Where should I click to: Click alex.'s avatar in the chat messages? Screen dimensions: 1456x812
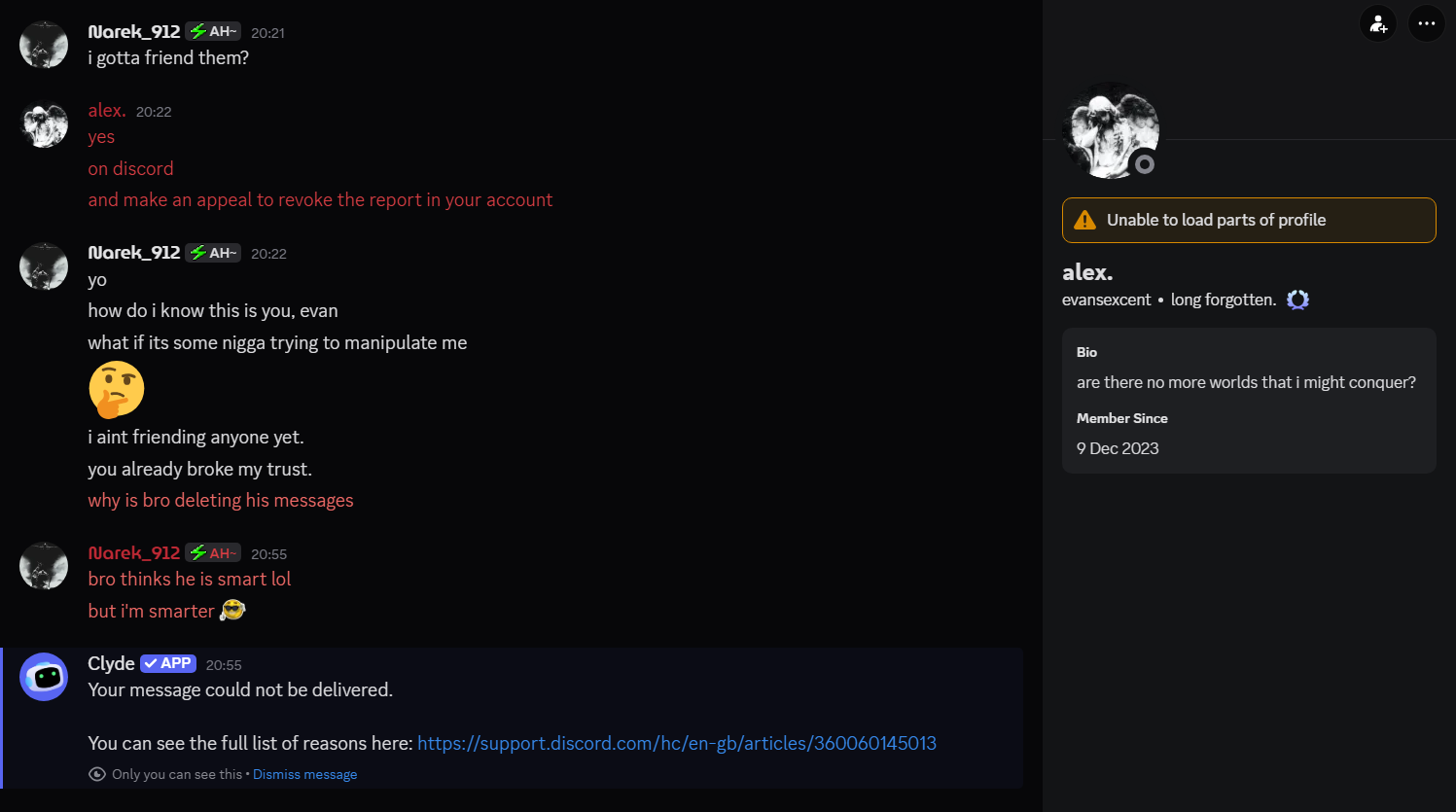44,124
